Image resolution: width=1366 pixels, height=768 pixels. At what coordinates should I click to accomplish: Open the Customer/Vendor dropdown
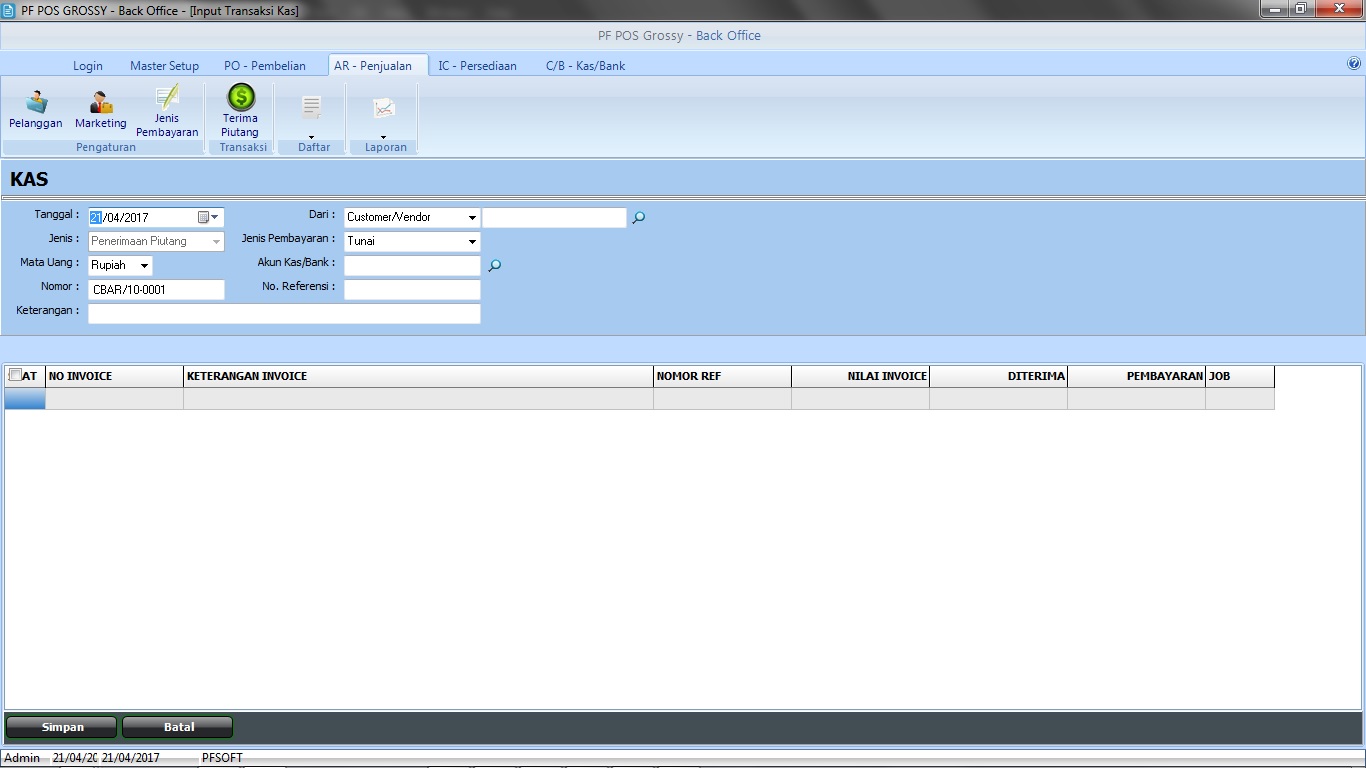(x=472, y=217)
